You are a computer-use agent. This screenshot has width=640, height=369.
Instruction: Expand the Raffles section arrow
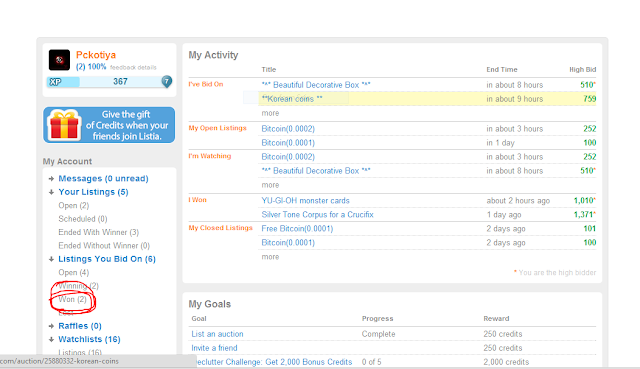(x=51, y=326)
